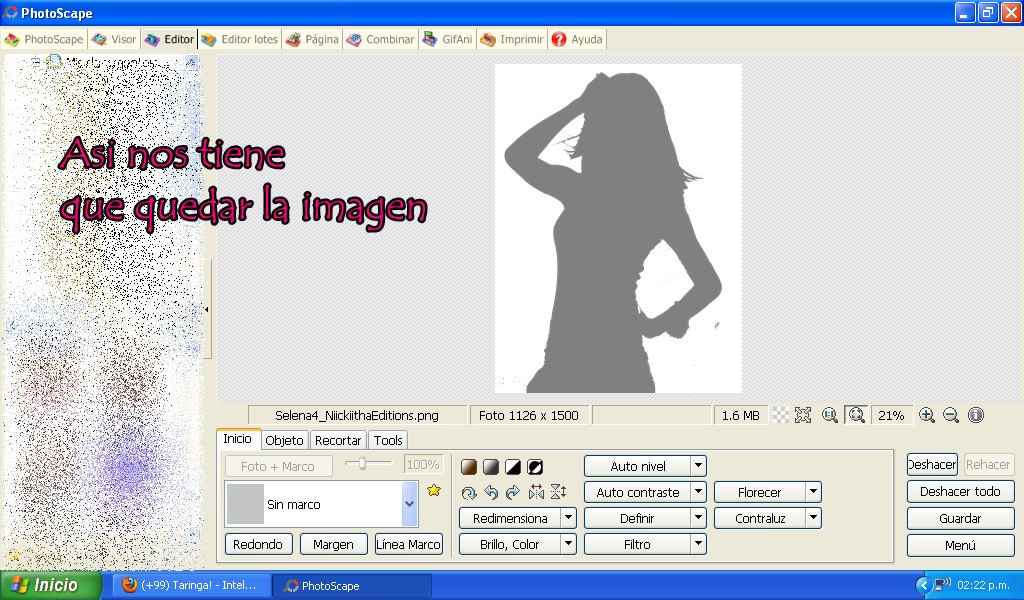1024x600 pixels.
Task: Open the Recortar tab
Action: [338, 441]
